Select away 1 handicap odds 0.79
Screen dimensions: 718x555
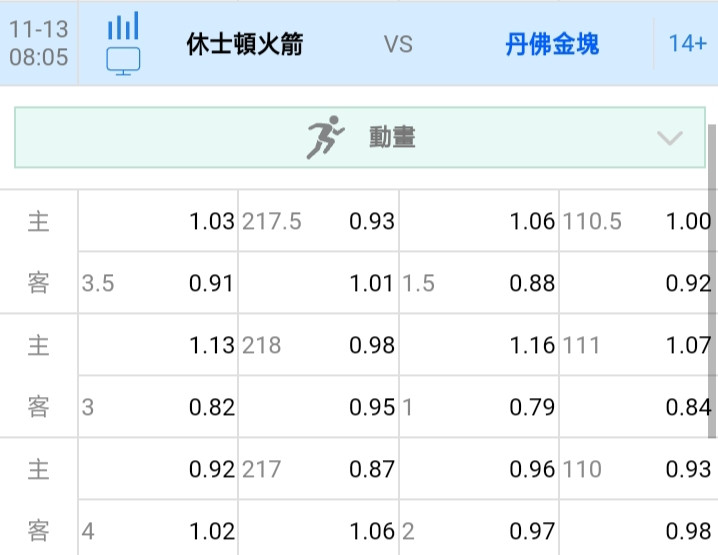[x=532, y=408]
